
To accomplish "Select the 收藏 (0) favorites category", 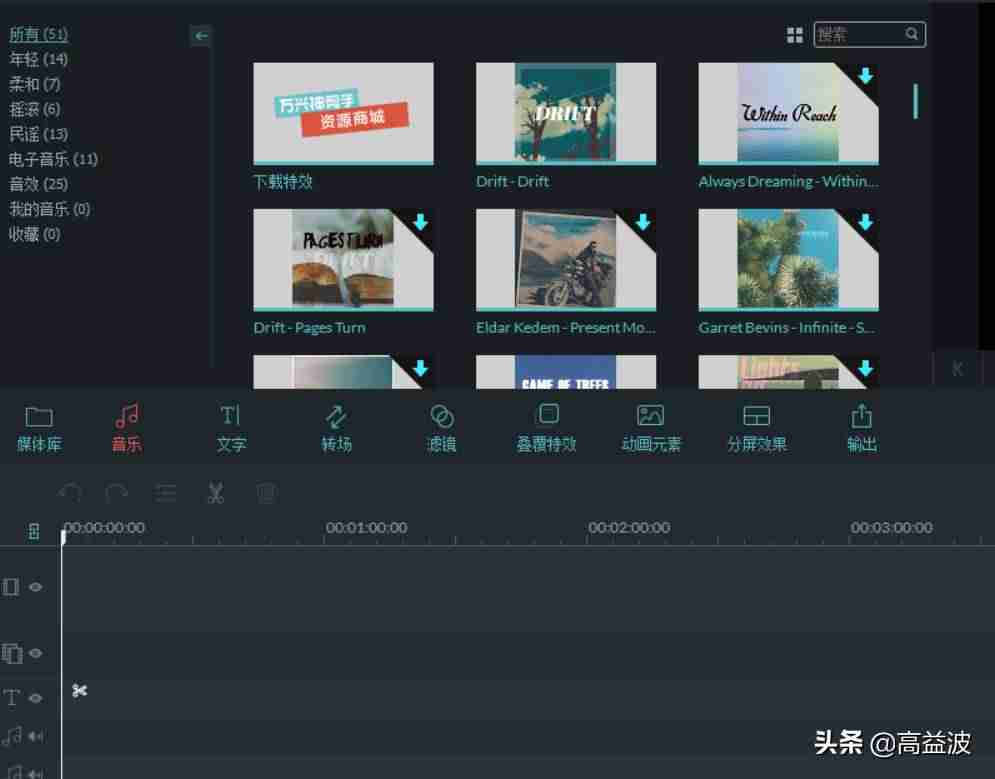I will (x=35, y=234).
